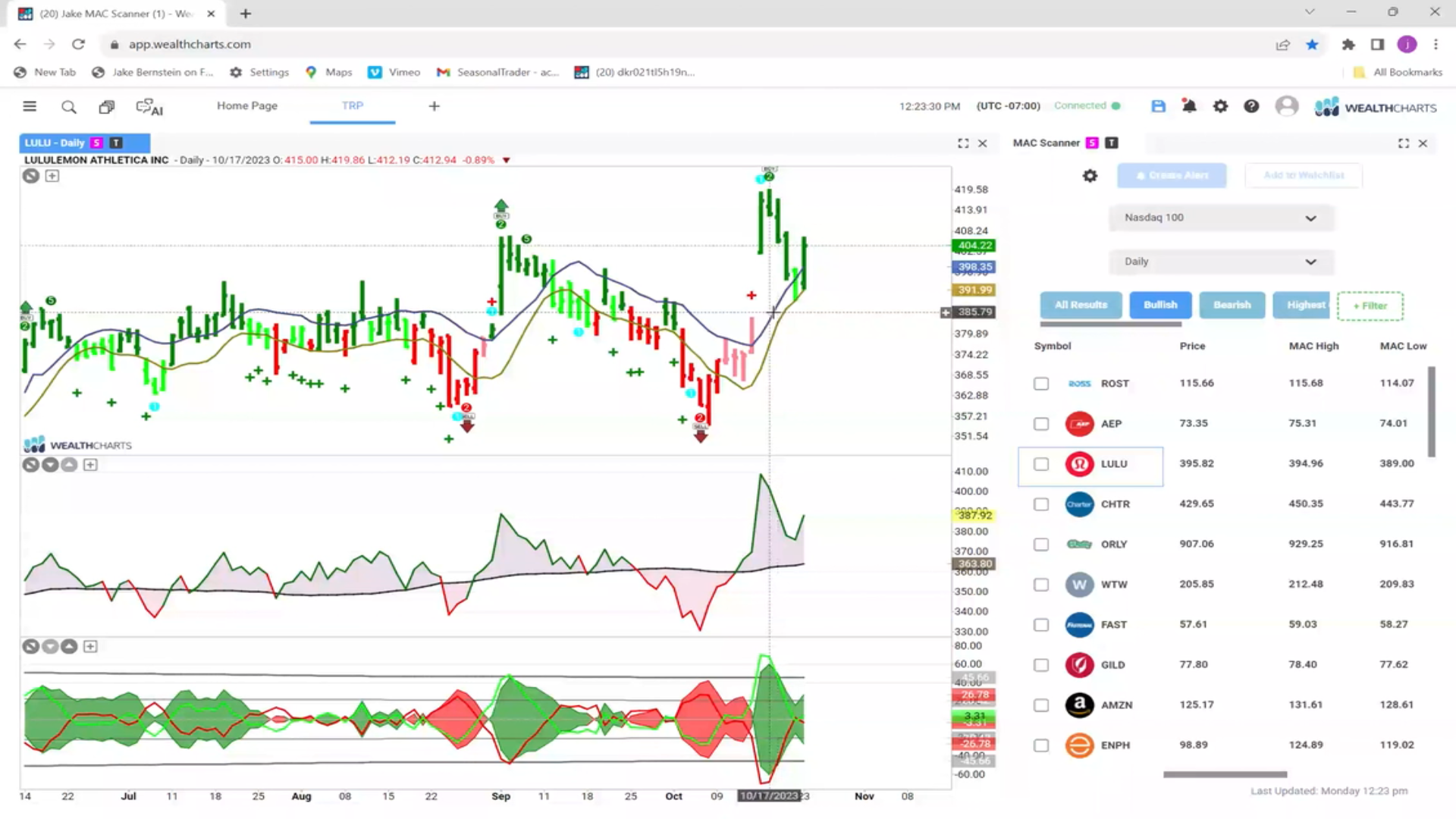Open the help question mark icon
This screenshot has width=1456, height=819.
(x=1251, y=106)
